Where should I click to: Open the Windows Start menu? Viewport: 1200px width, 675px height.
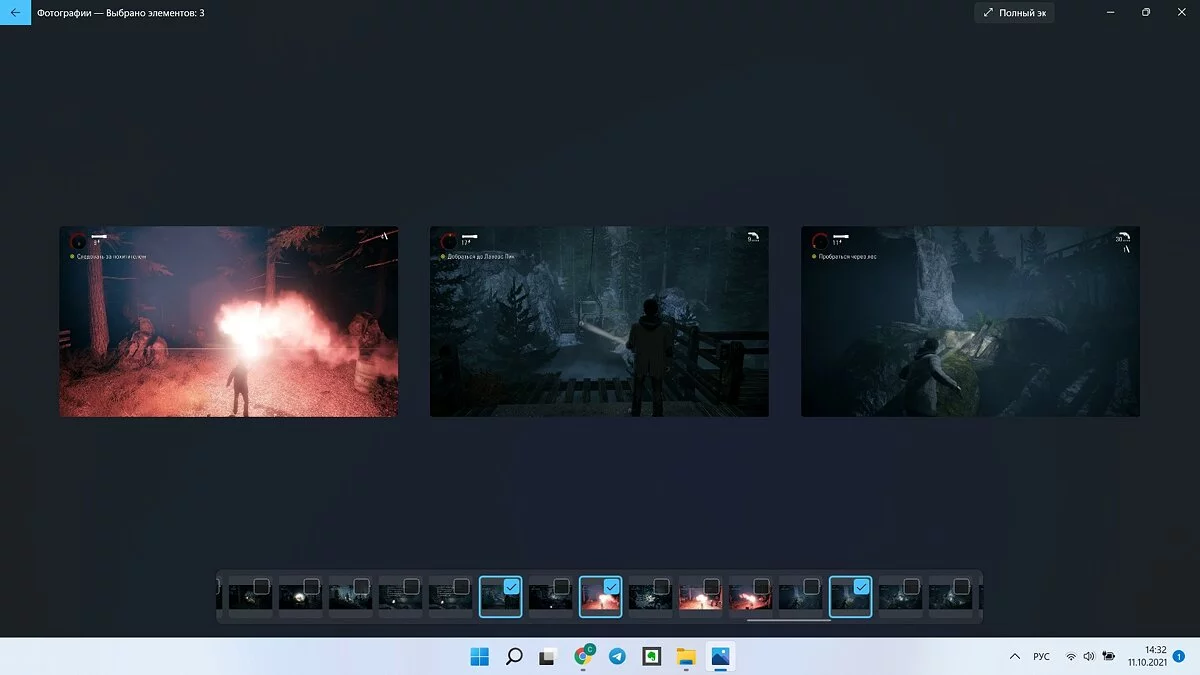pyautogui.click(x=480, y=656)
